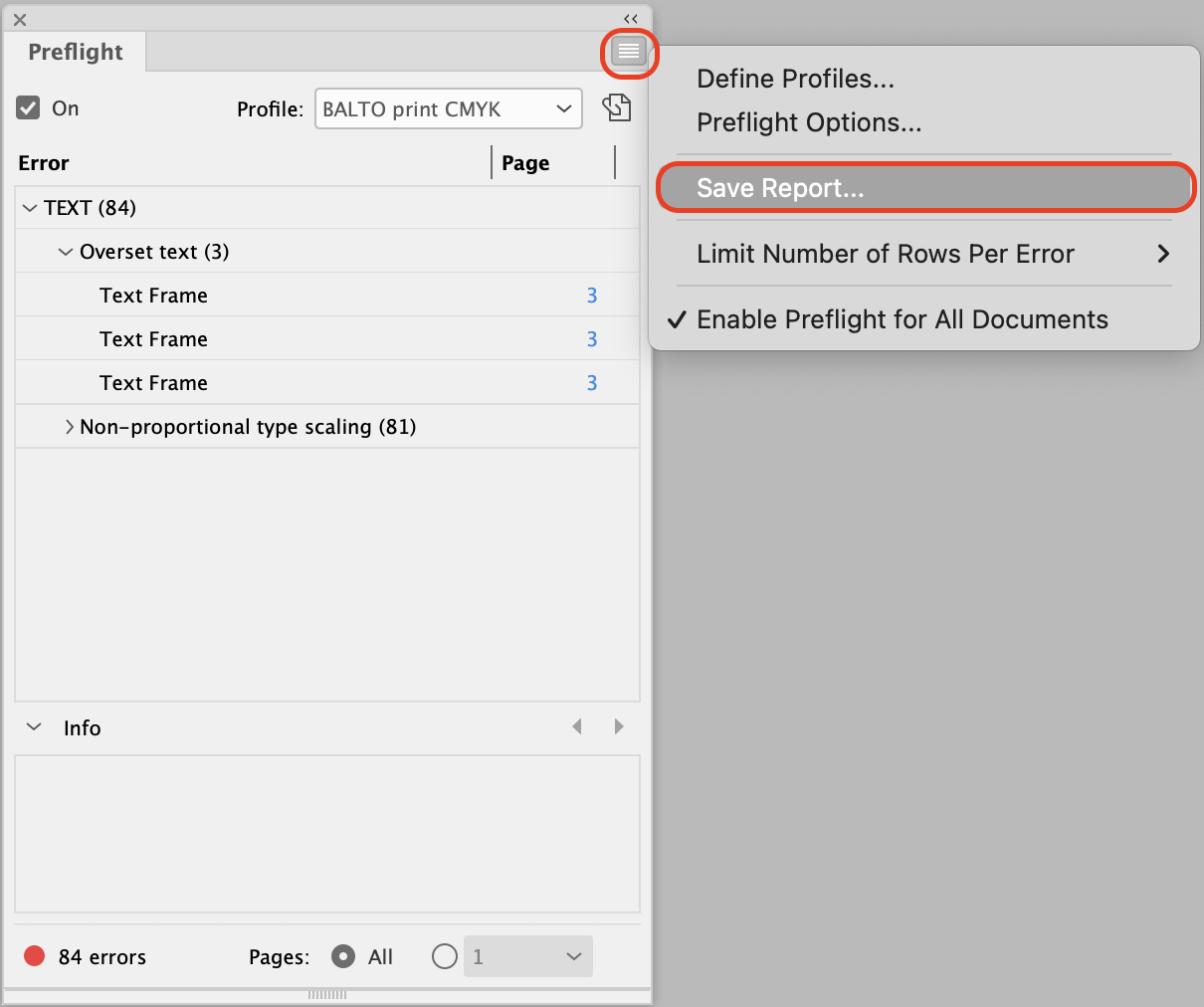
Task: Expand Non-proportional type scaling errors
Action: (69, 427)
